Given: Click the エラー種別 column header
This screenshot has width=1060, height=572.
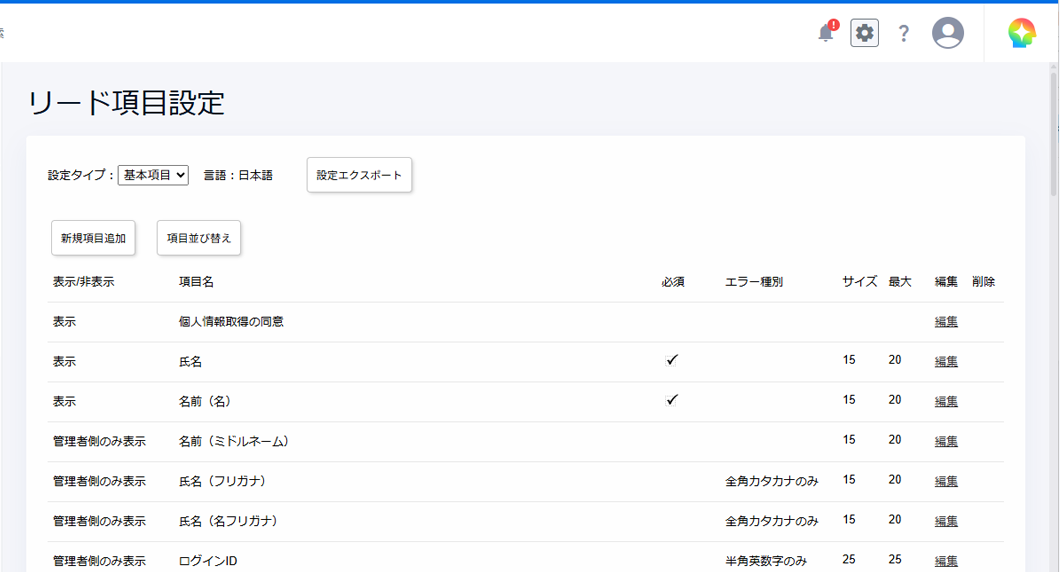Looking at the screenshot, I should (754, 282).
